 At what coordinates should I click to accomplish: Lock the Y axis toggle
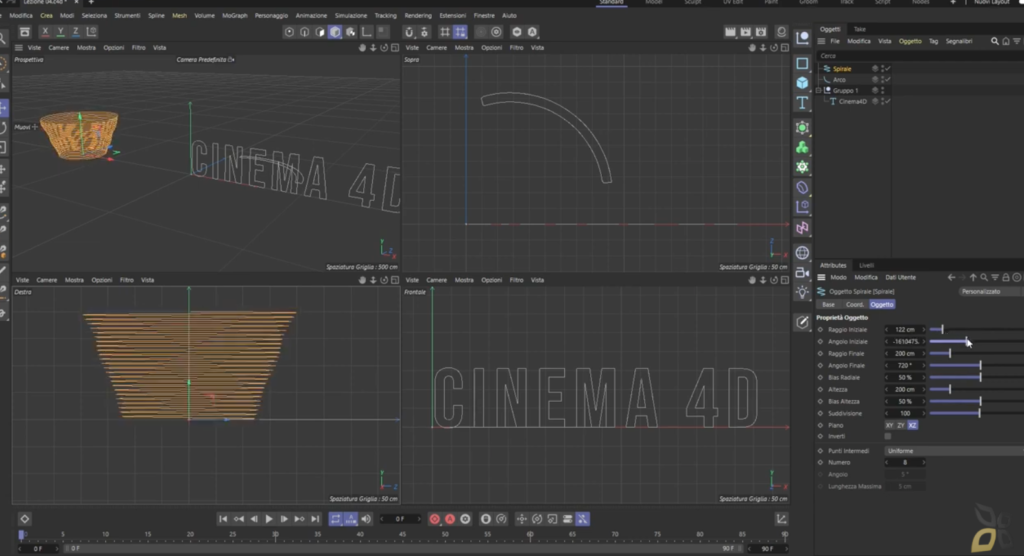pyautogui.click(x=61, y=31)
